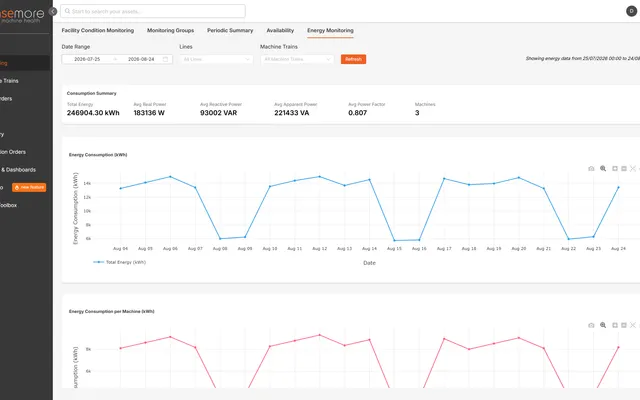
Task: Open the sidebar item with New feature badge
Action: [x=23, y=187]
